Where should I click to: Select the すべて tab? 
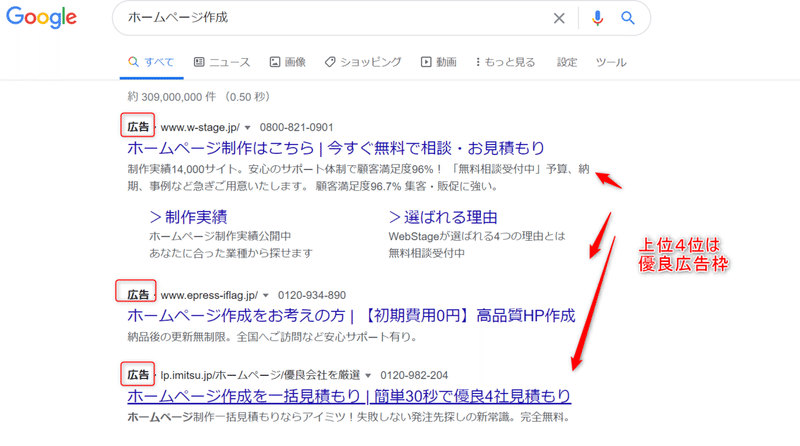coord(152,62)
